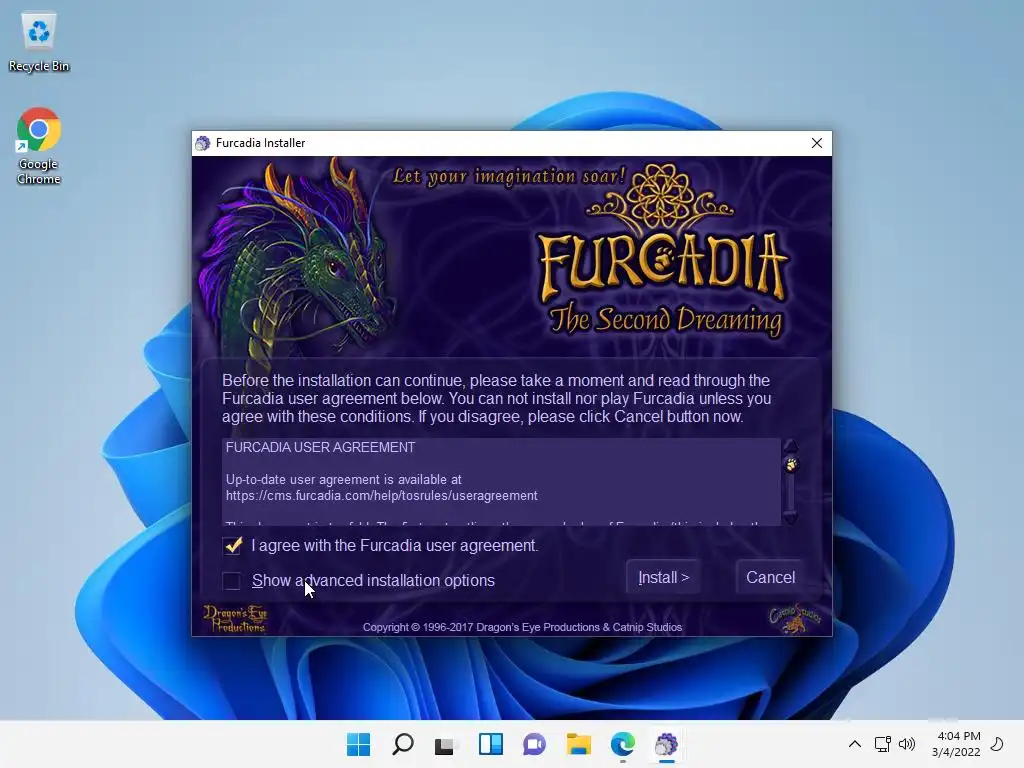Open Chat from the taskbar
This screenshot has width=1024, height=768.
[534, 744]
